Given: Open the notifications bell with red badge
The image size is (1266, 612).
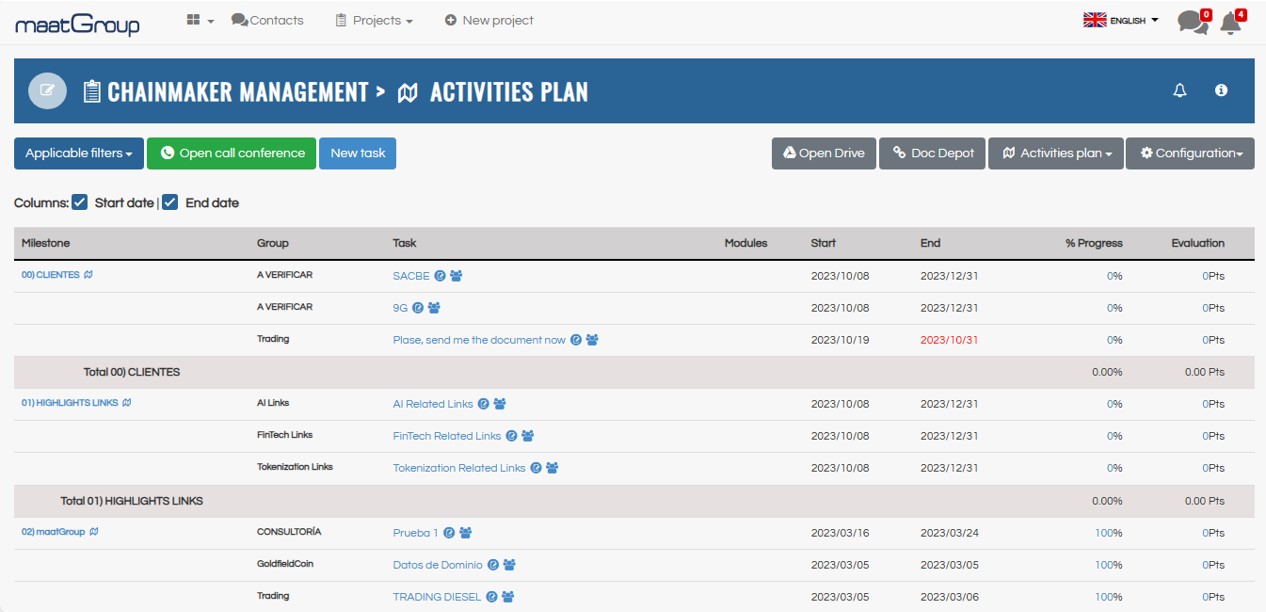Looking at the screenshot, I should [1231, 23].
